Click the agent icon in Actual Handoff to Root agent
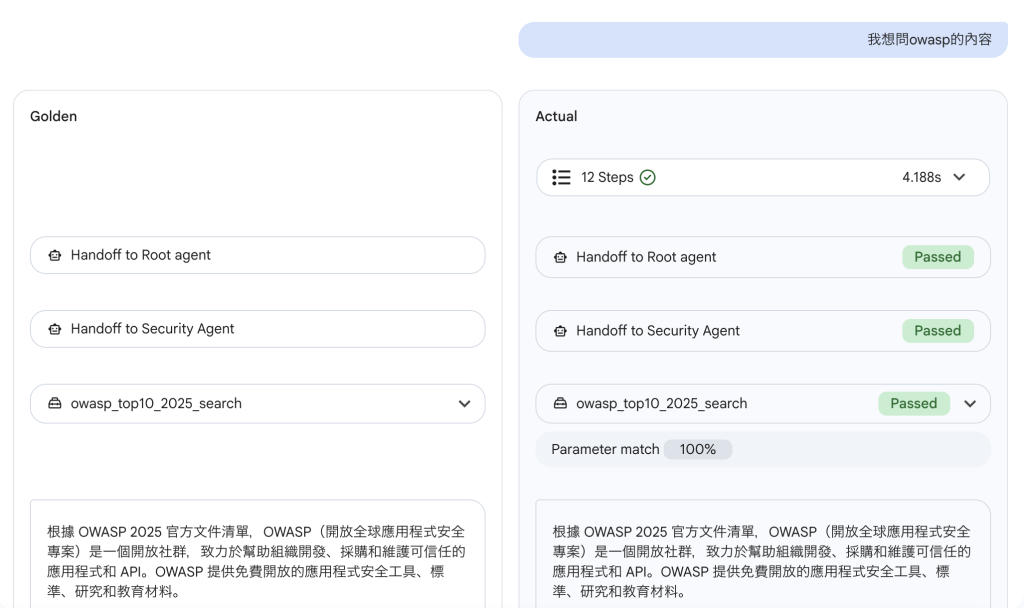The image size is (1024, 608). click(560, 257)
